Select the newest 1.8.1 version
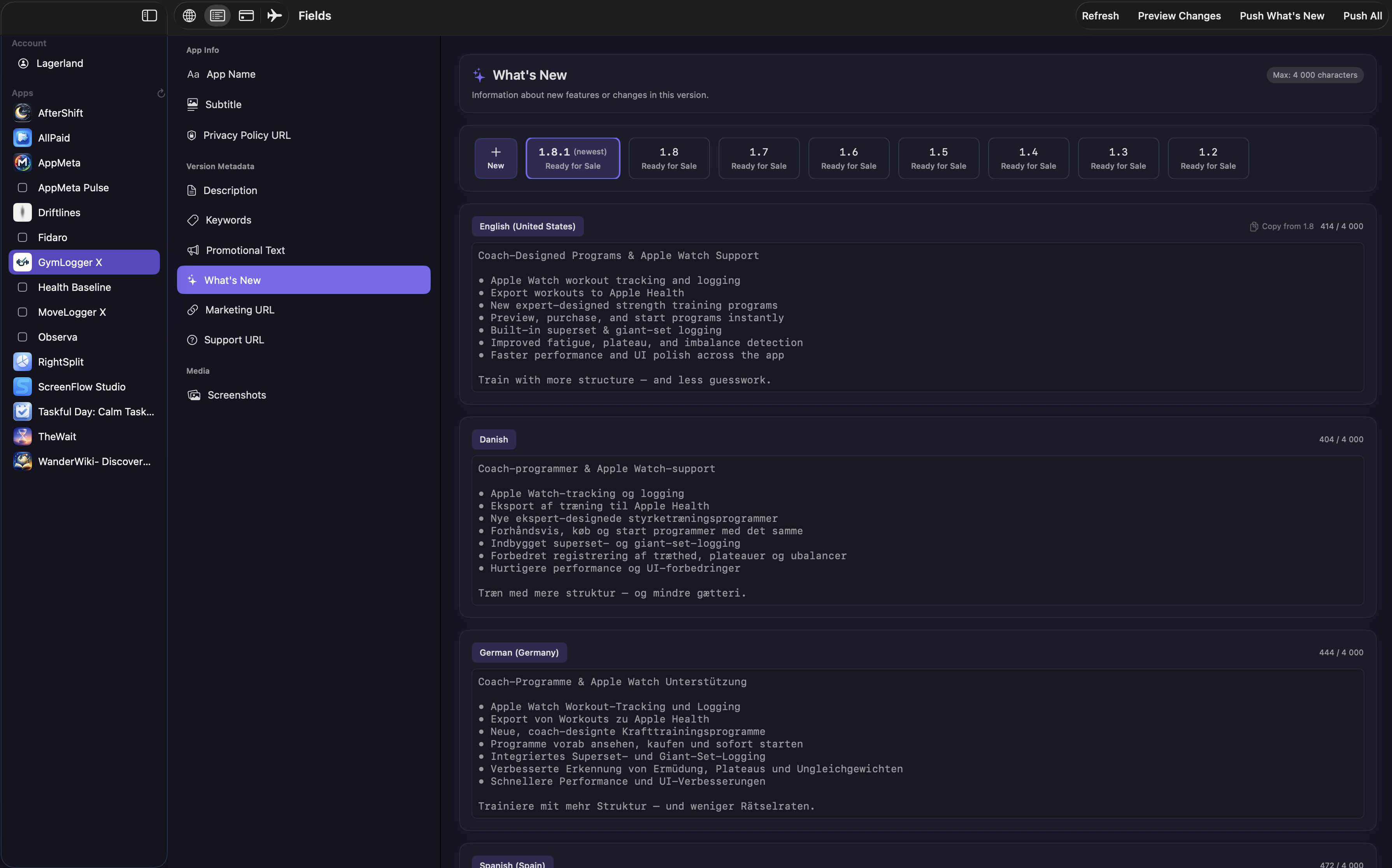This screenshot has width=1392, height=868. (x=572, y=157)
